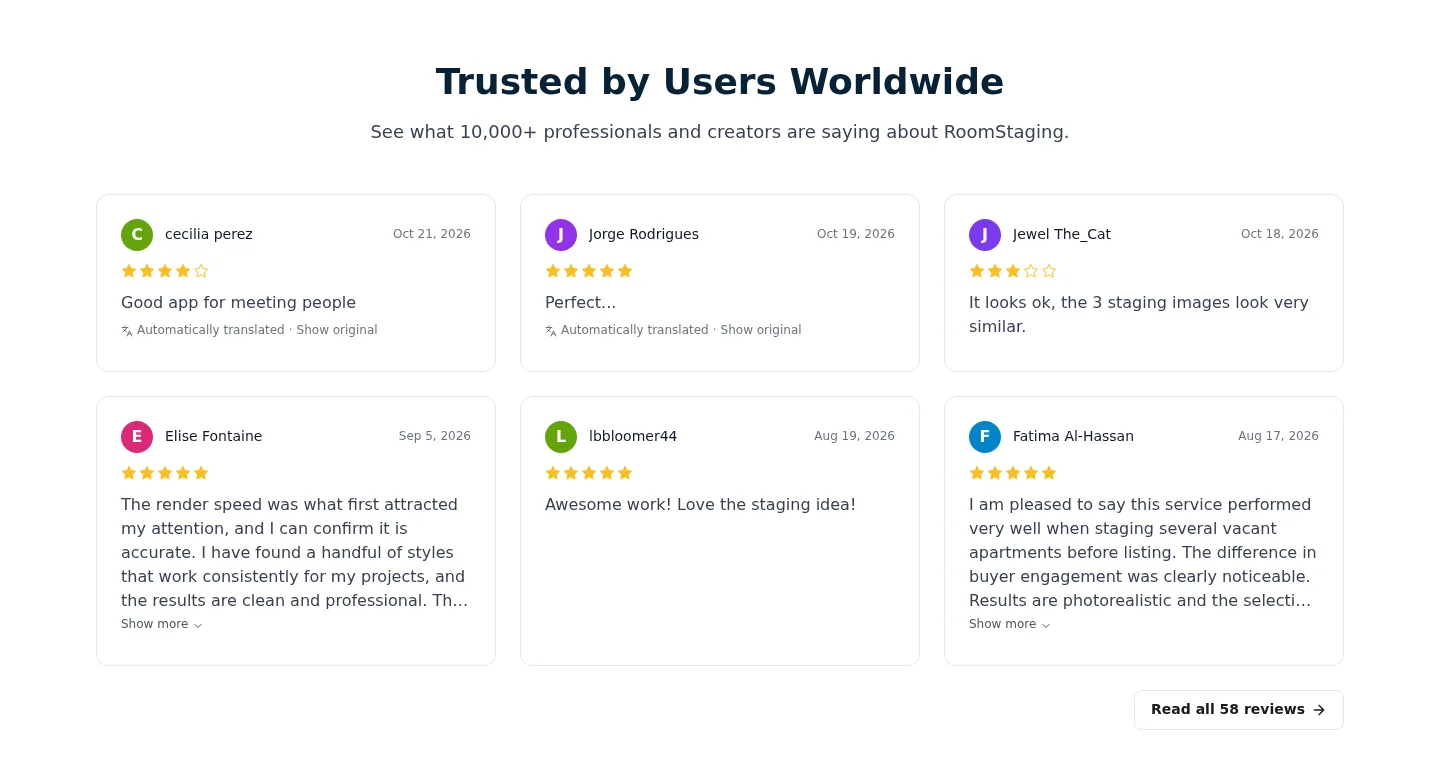Show original text of cecilia perez's review

(x=337, y=330)
